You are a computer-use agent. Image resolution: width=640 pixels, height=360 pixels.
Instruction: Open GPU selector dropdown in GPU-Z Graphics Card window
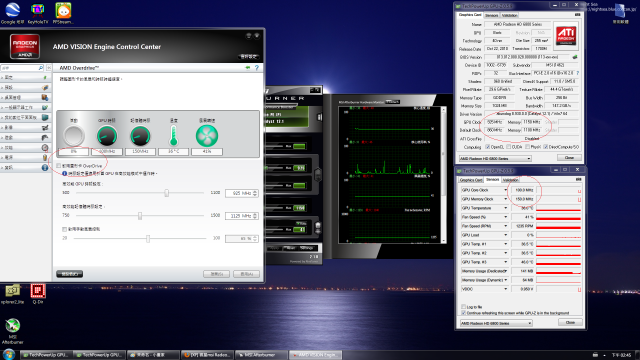(495, 158)
